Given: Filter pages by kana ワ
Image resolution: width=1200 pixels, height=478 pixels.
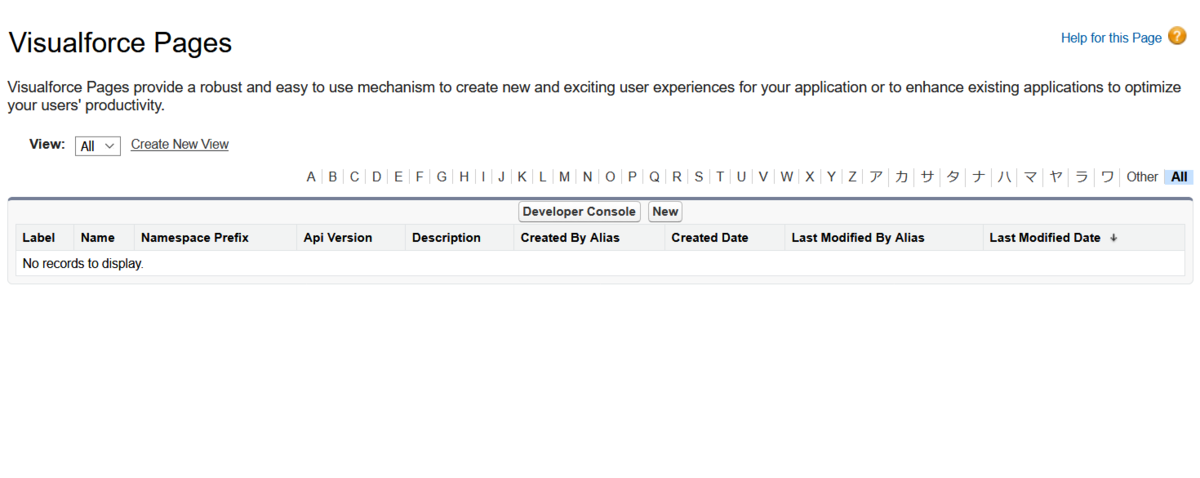Looking at the screenshot, I should [x=1107, y=177].
